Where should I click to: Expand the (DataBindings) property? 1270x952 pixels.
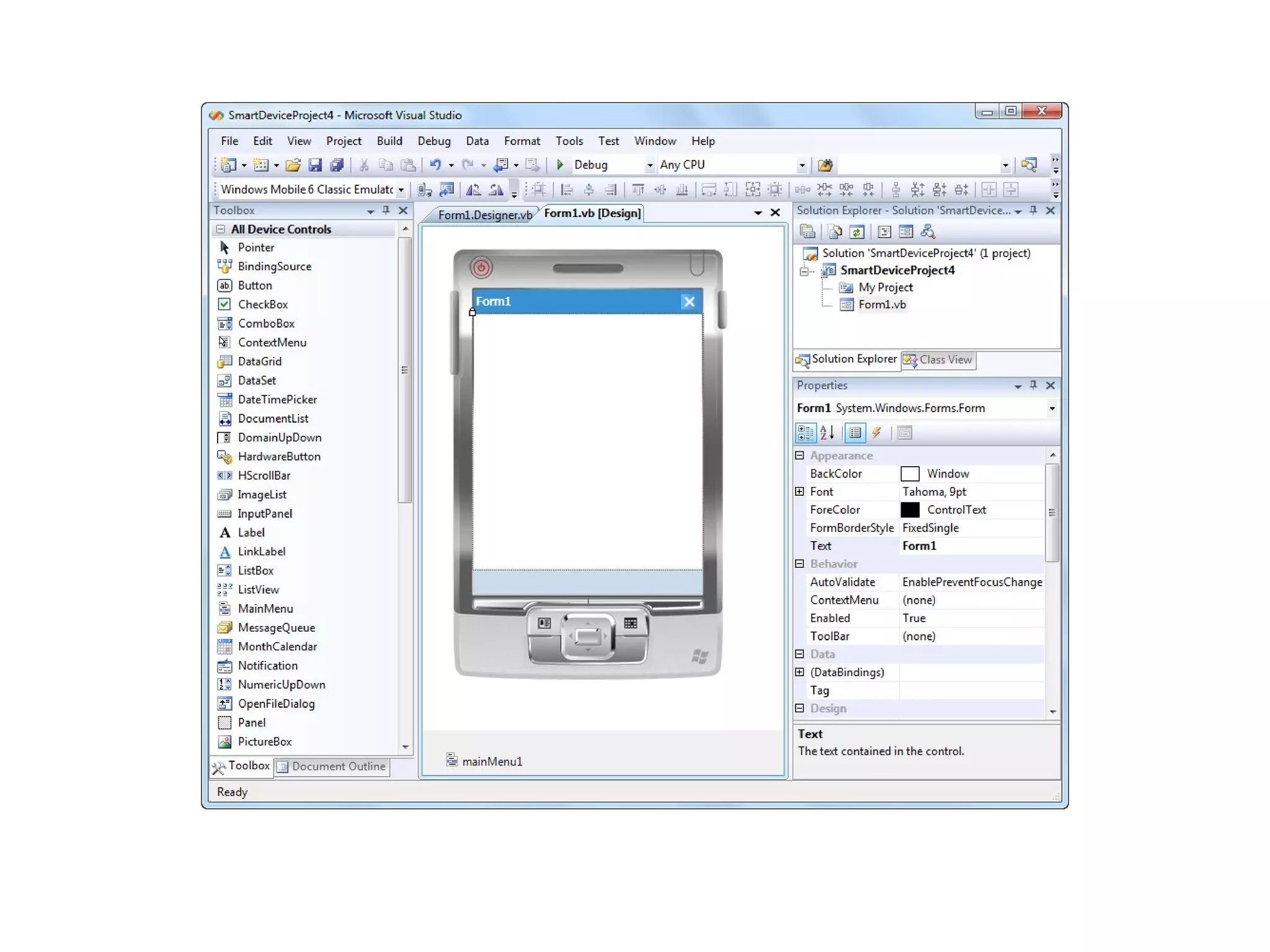(799, 672)
